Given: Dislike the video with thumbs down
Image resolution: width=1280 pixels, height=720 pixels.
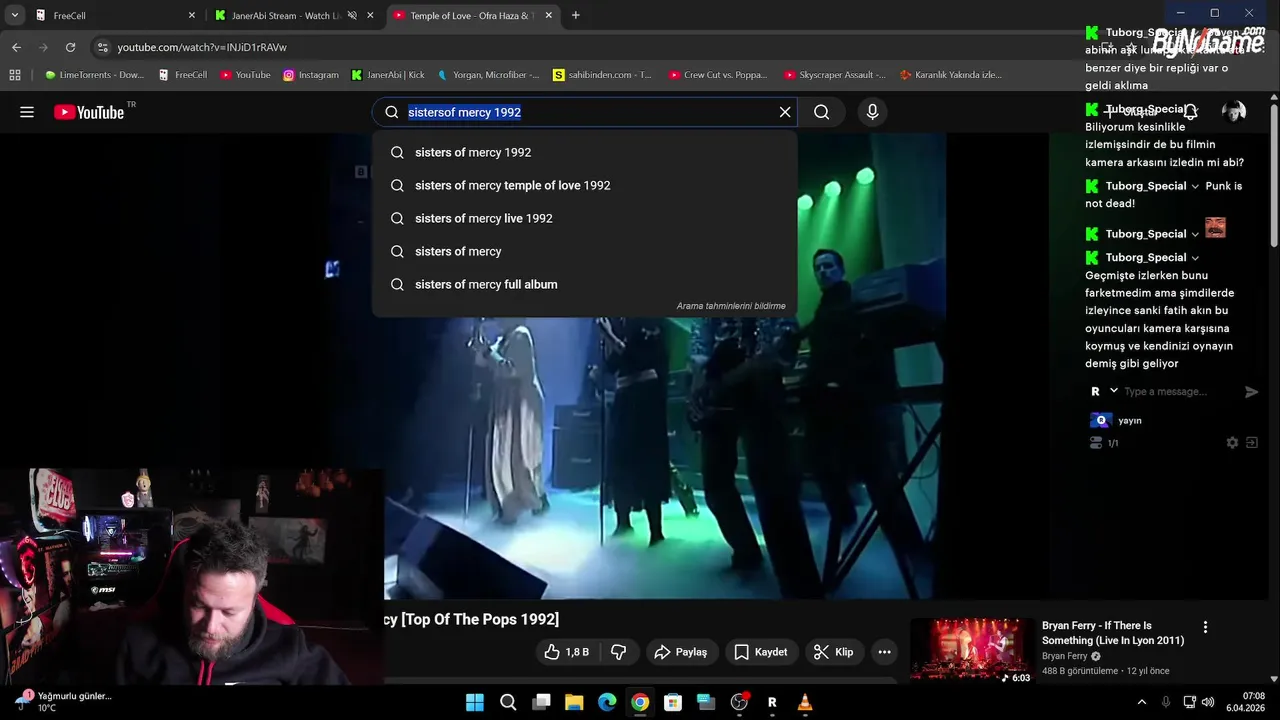Looking at the screenshot, I should [x=618, y=652].
